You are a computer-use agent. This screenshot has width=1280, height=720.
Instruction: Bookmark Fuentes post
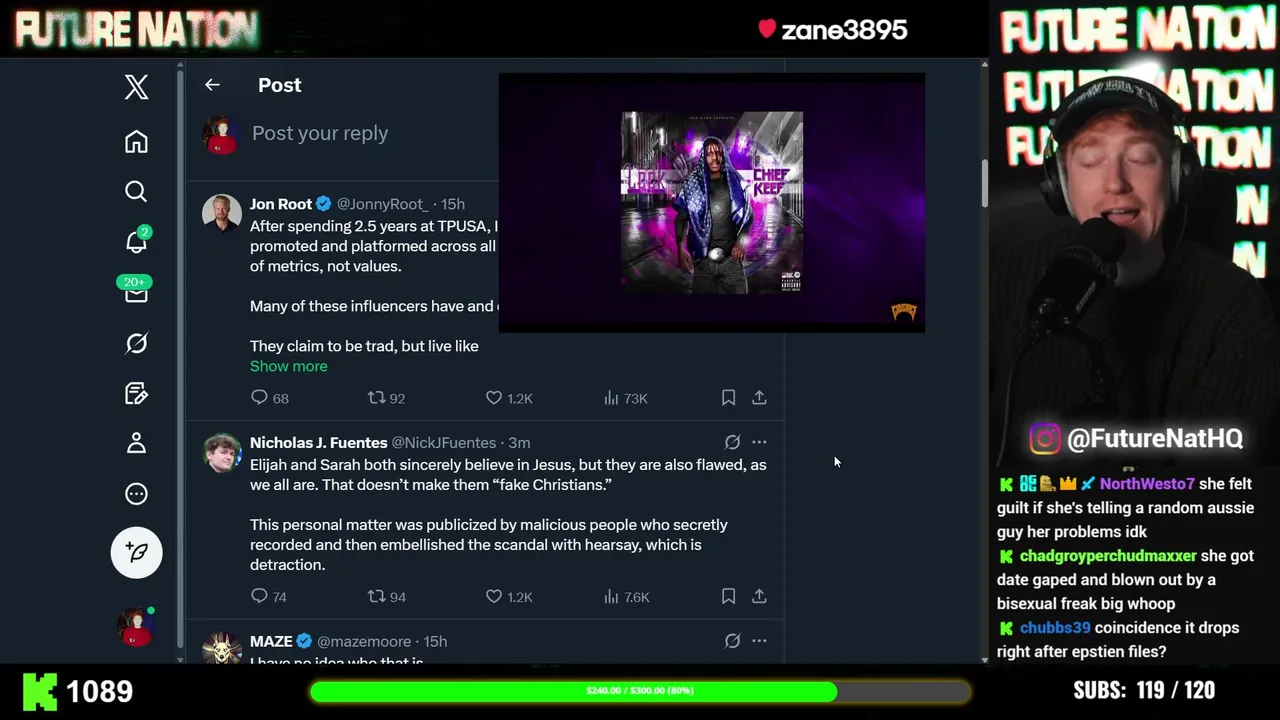(728, 597)
